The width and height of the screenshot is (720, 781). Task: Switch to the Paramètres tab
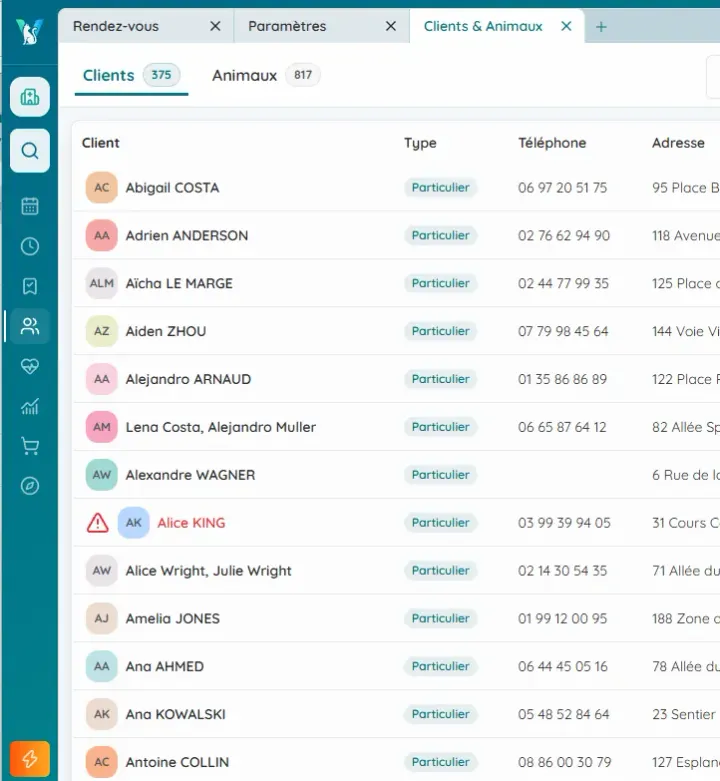click(322, 26)
